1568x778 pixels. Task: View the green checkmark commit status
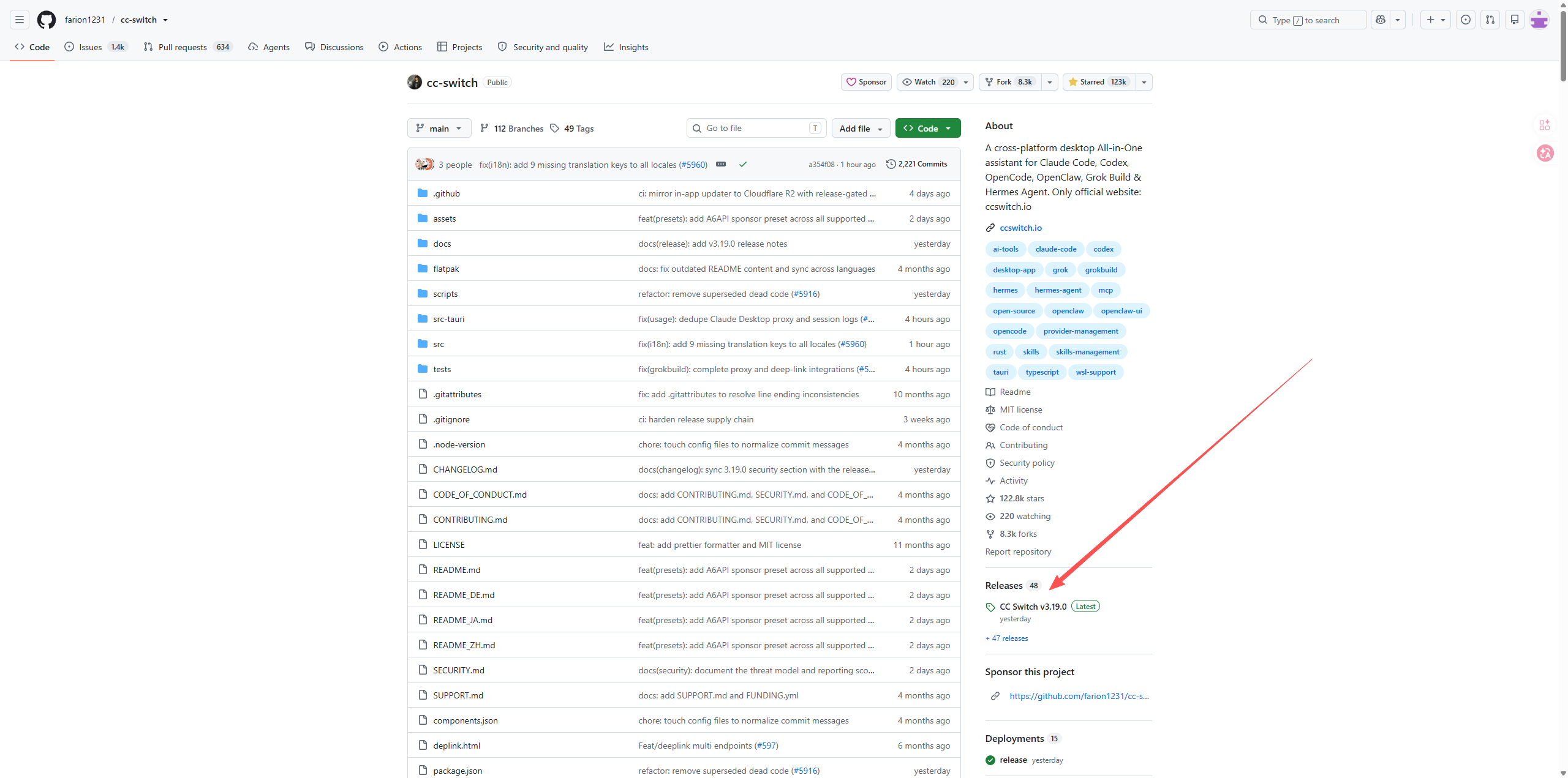click(743, 164)
